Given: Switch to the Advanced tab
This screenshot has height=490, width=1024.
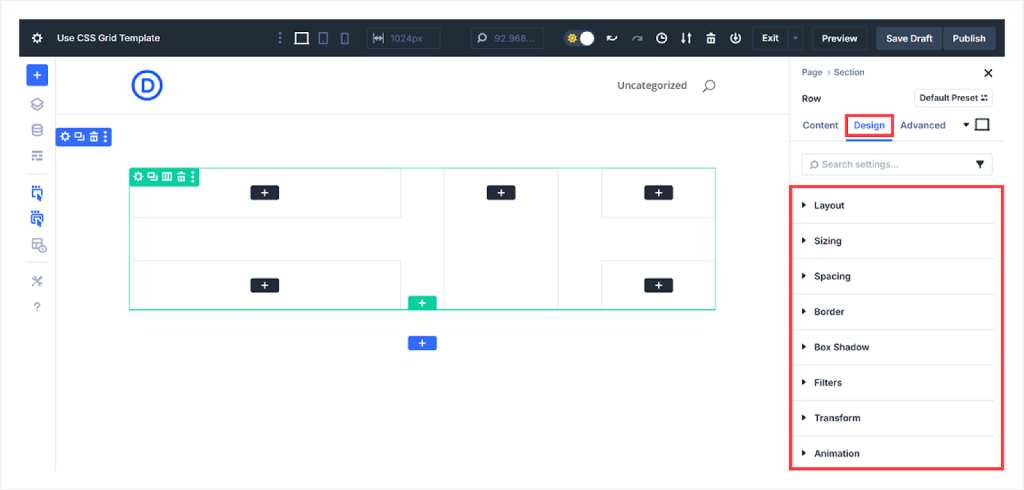Looking at the screenshot, I should [x=922, y=125].
